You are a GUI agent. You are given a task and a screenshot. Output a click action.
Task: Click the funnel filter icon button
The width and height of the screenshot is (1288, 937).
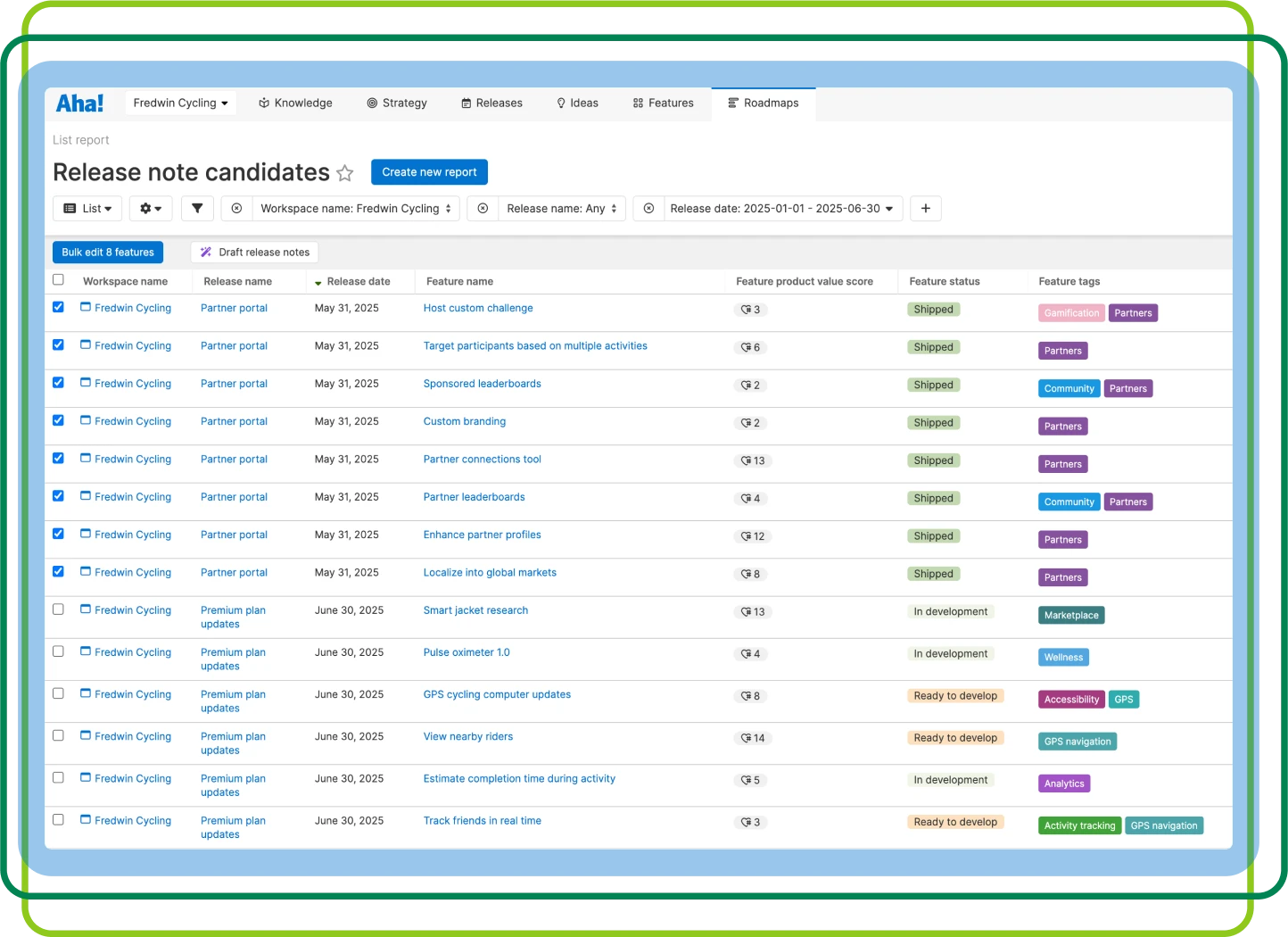pos(197,209)
